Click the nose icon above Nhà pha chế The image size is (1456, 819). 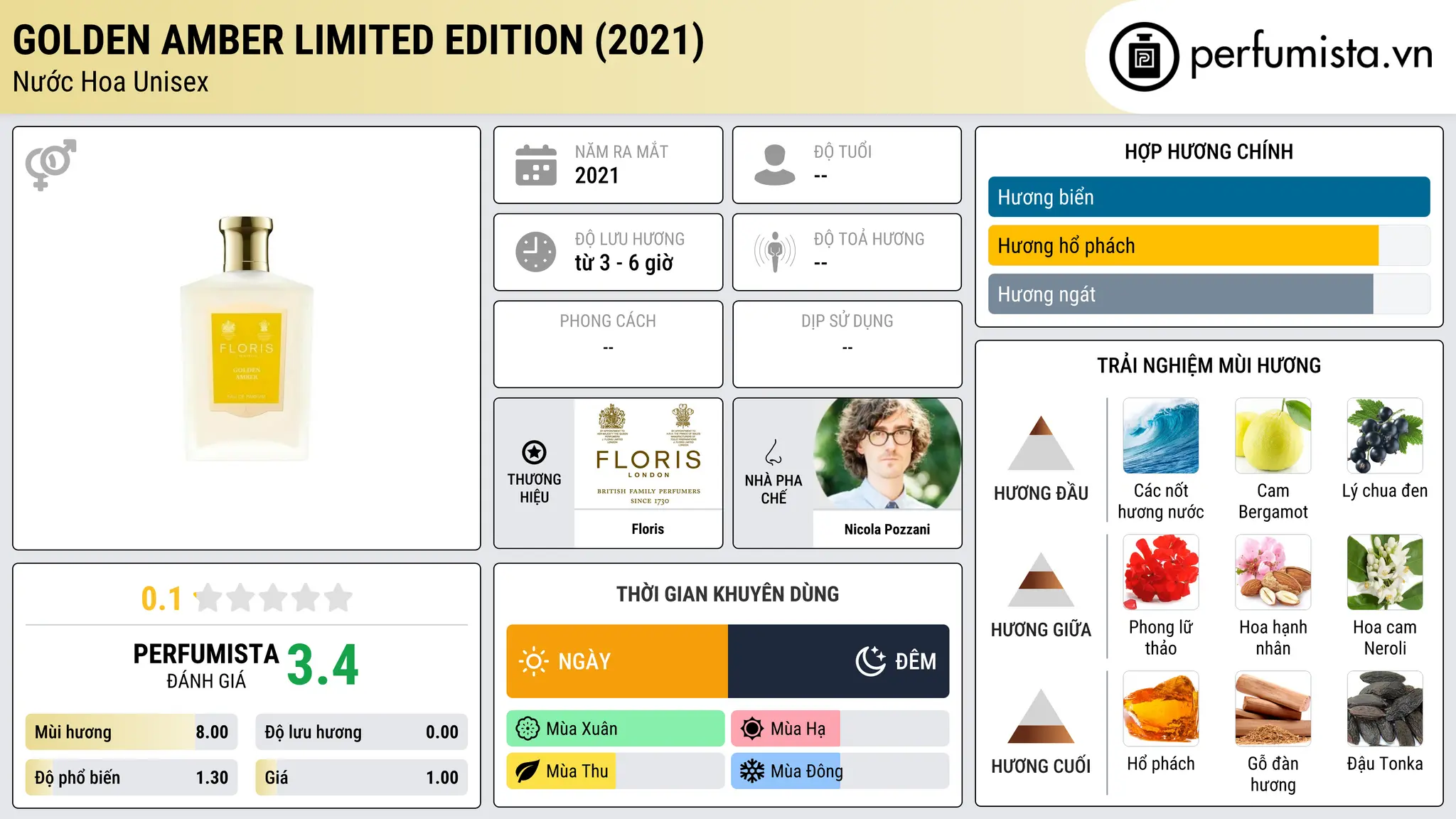[773, 452]
